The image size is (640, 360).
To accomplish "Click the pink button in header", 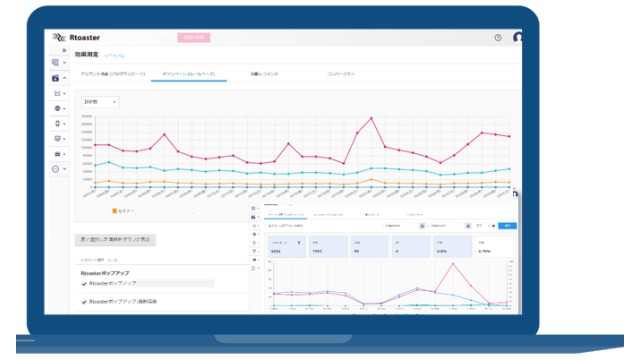I will click(x=193, y=38).
